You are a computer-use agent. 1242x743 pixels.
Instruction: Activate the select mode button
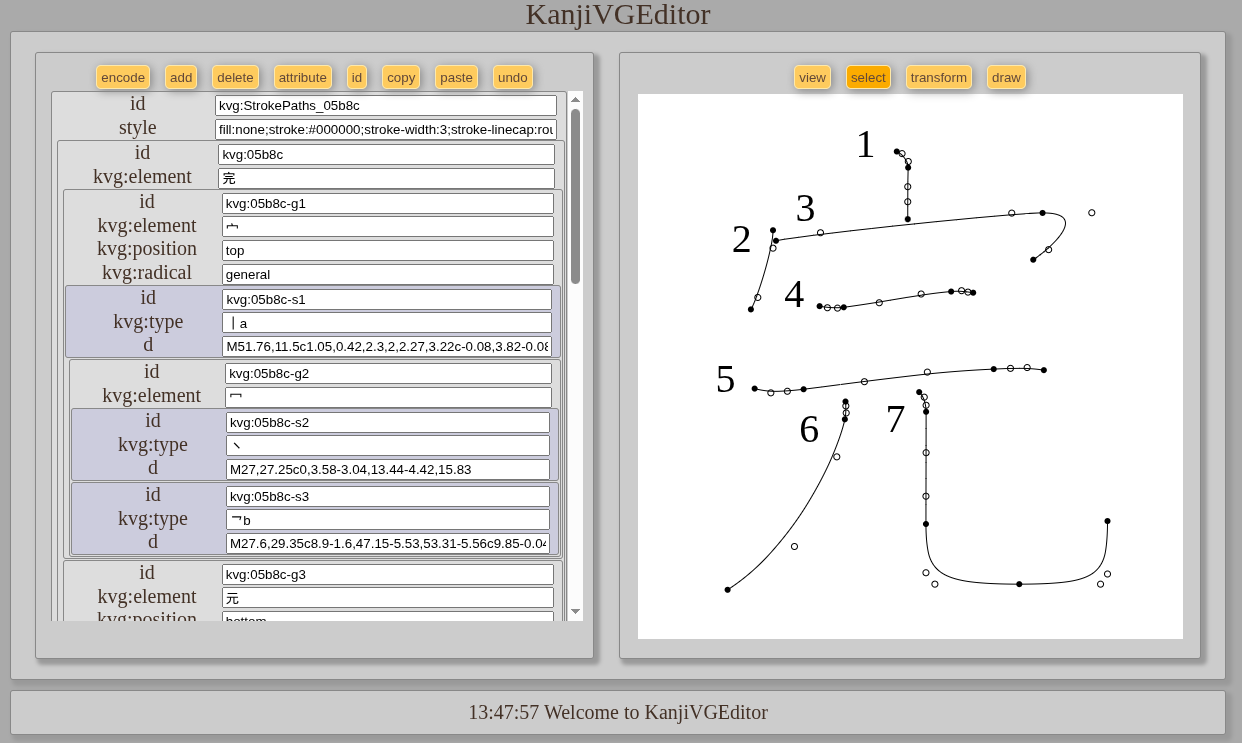pyautogui.click(x=868, y=77)
